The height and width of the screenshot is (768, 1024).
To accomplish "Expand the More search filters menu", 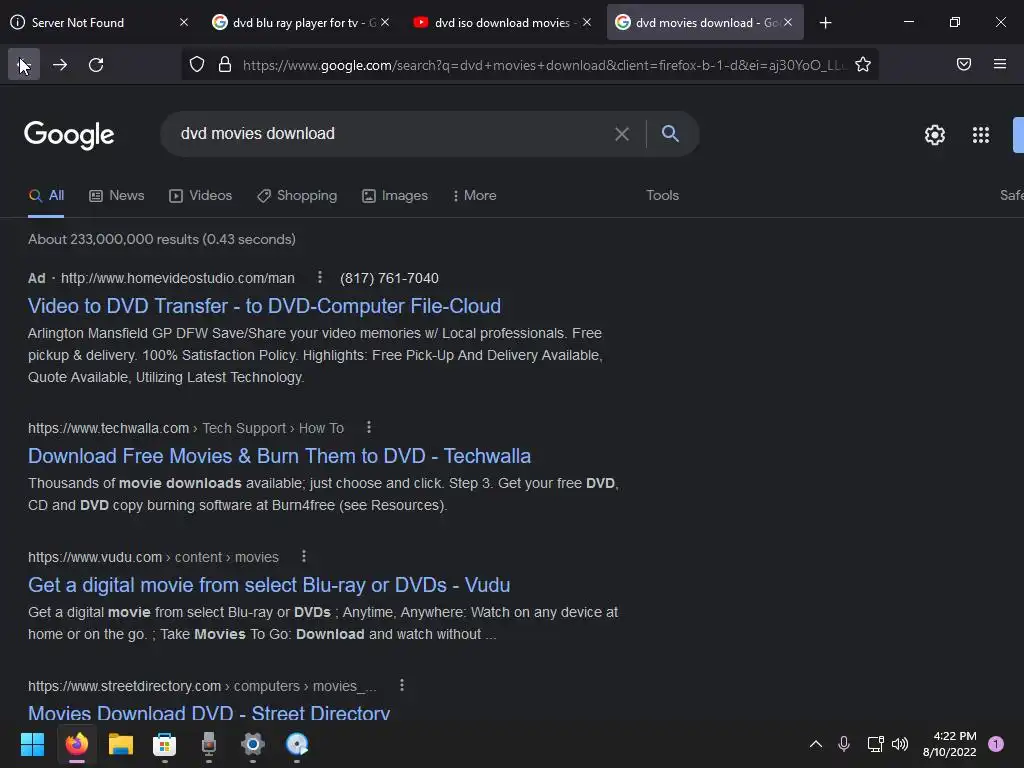I will pyautogui.click(x=474, y=195).
